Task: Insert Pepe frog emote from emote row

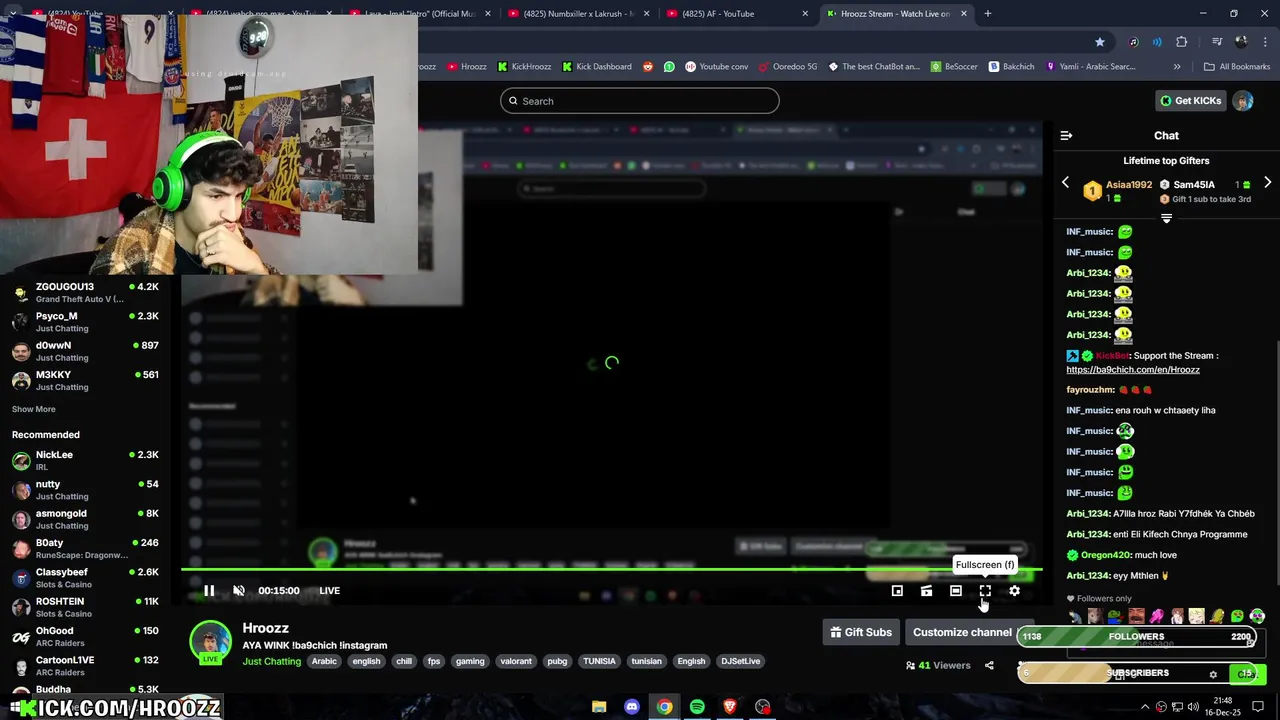Action: (1115, 616)
